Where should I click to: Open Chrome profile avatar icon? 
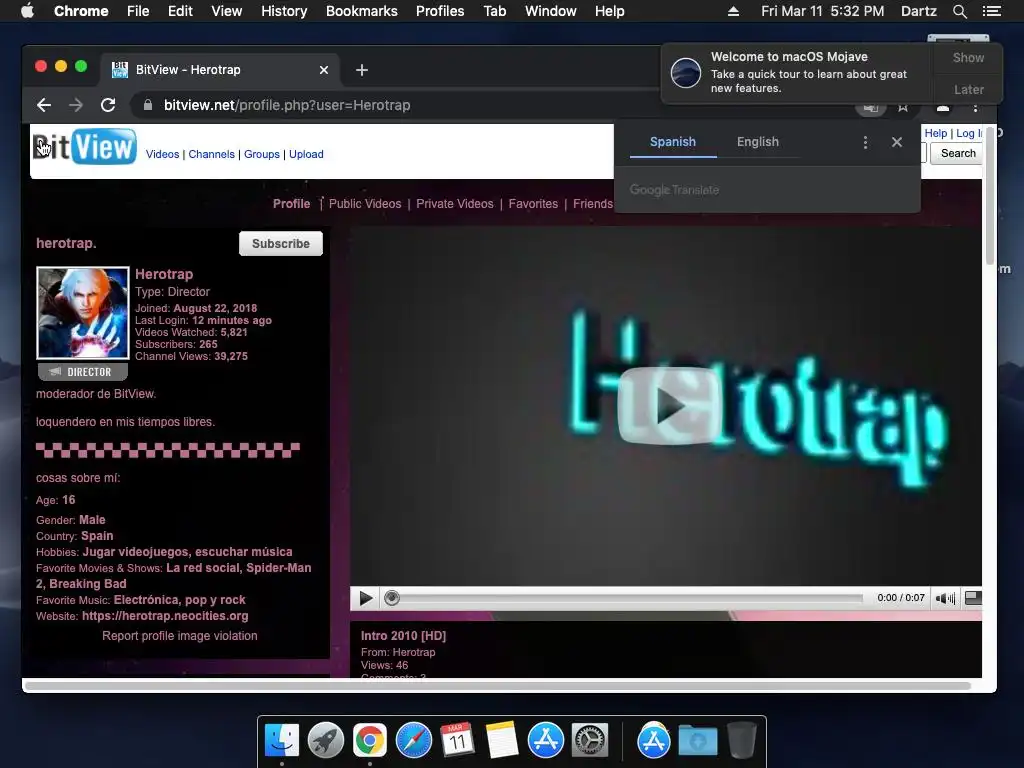click(942, 108)
